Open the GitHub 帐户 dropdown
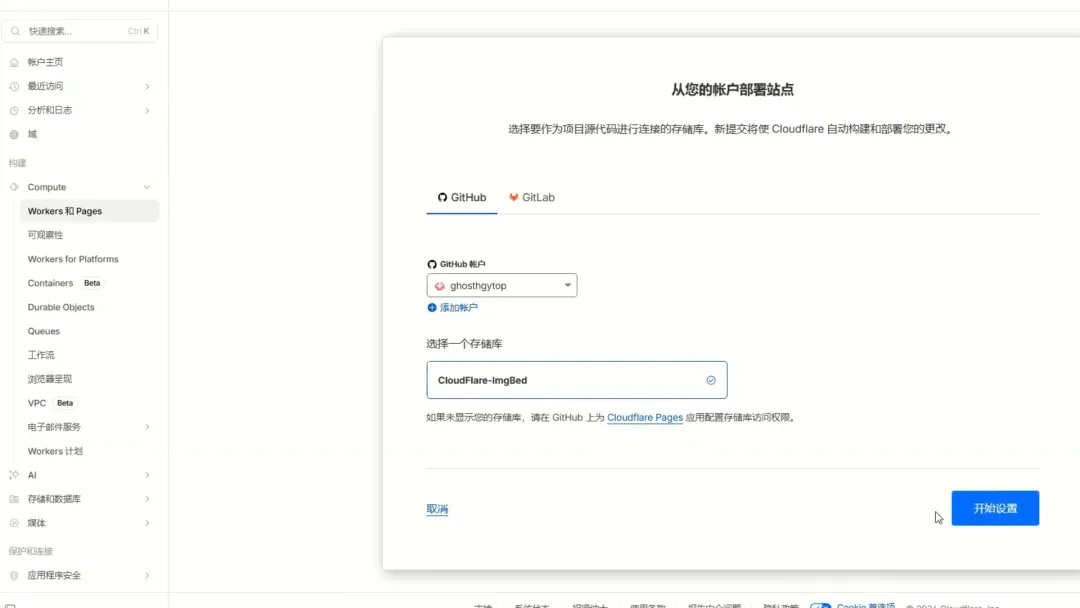Image resolution: width=1080 pixels, height=608 pixels. coord(502,285)
